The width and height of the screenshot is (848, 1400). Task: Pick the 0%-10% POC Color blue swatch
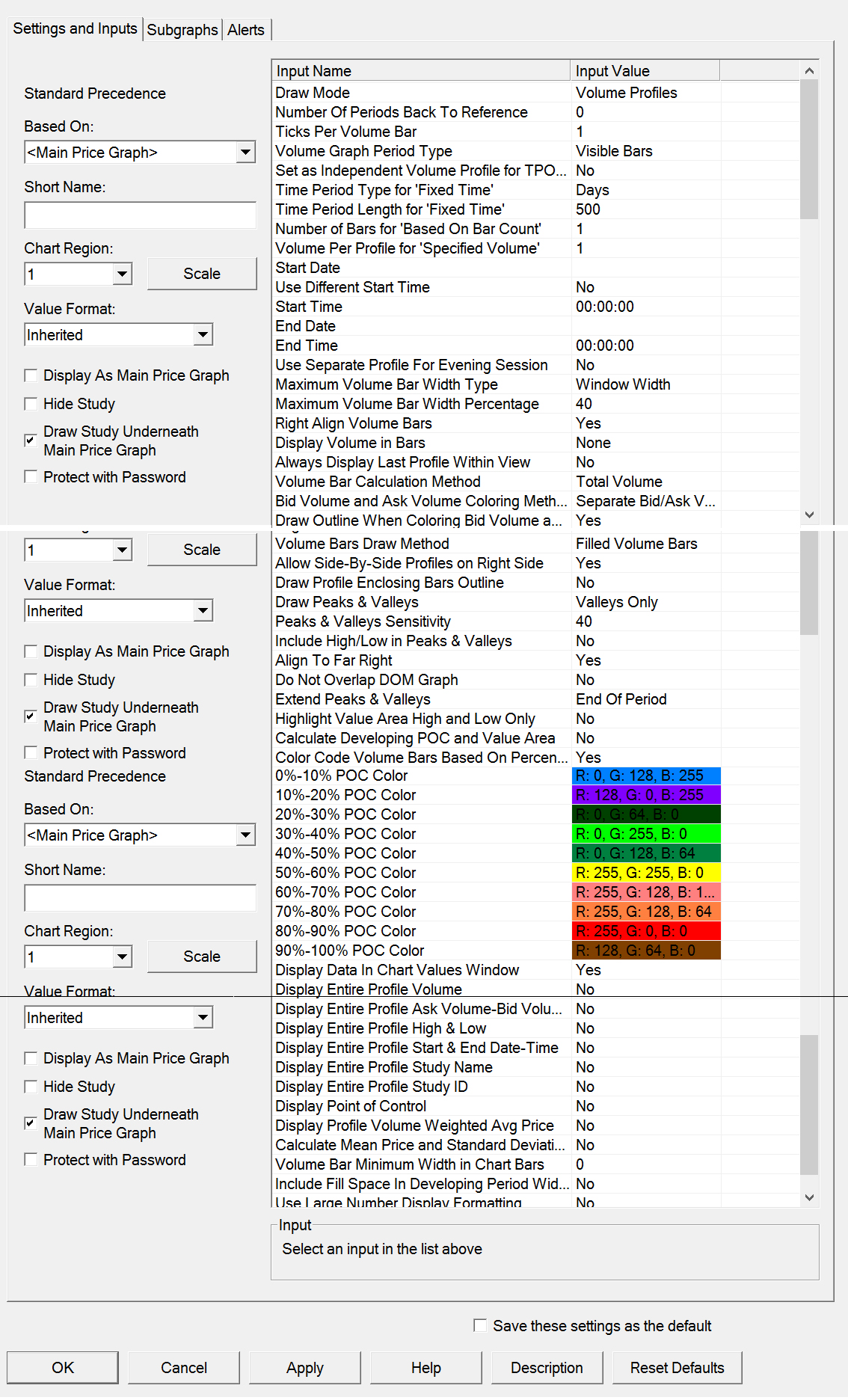(x=646, y=776)
